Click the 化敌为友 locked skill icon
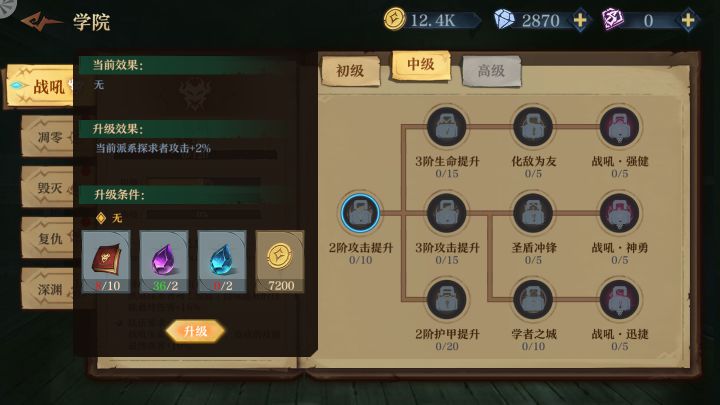Image resolution: width=720 pixels, height=405 pixels. (x=533, y=126)
